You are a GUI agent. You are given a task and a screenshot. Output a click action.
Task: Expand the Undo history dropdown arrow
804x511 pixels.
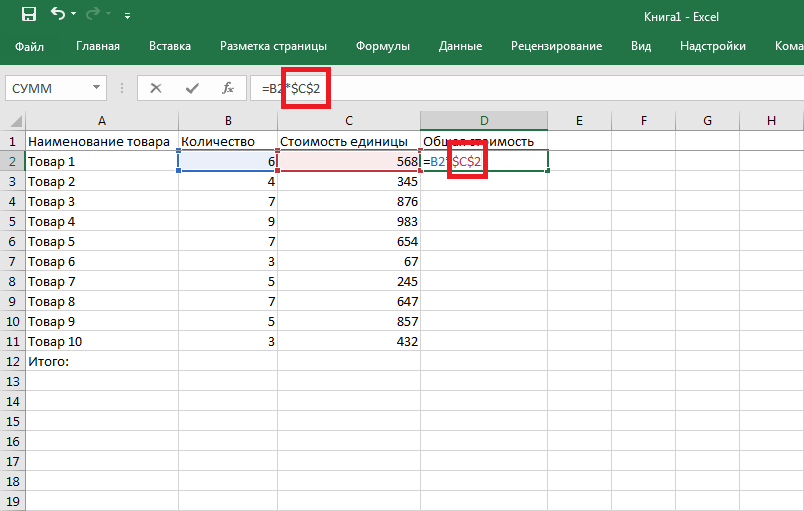tap(76, 16)
